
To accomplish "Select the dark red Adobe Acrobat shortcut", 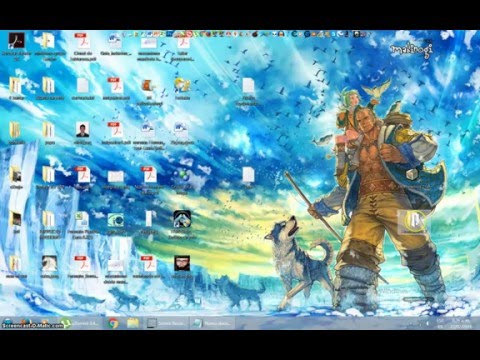I will point(16,41).
